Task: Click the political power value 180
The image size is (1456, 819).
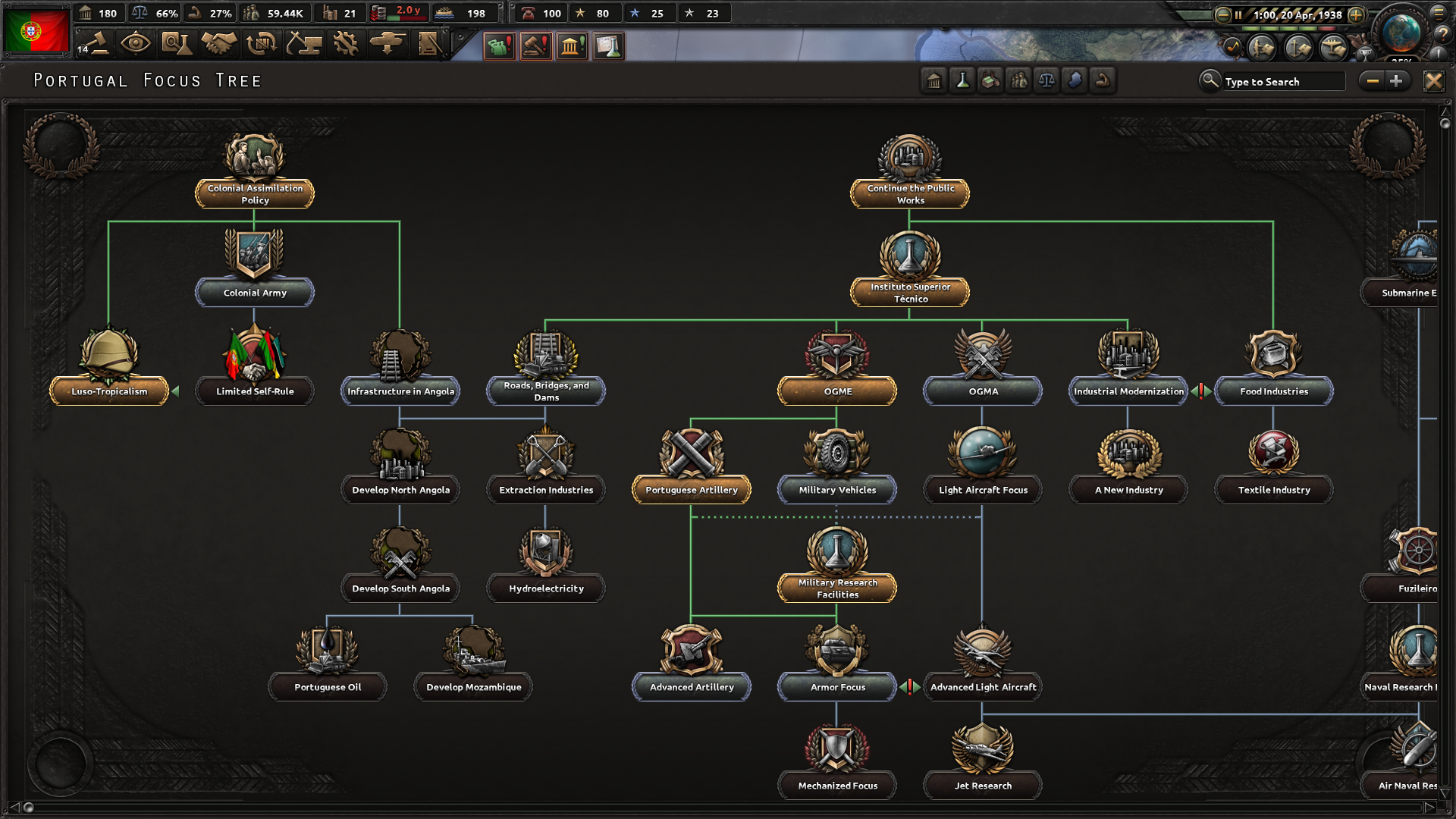Action: (107, 13)
